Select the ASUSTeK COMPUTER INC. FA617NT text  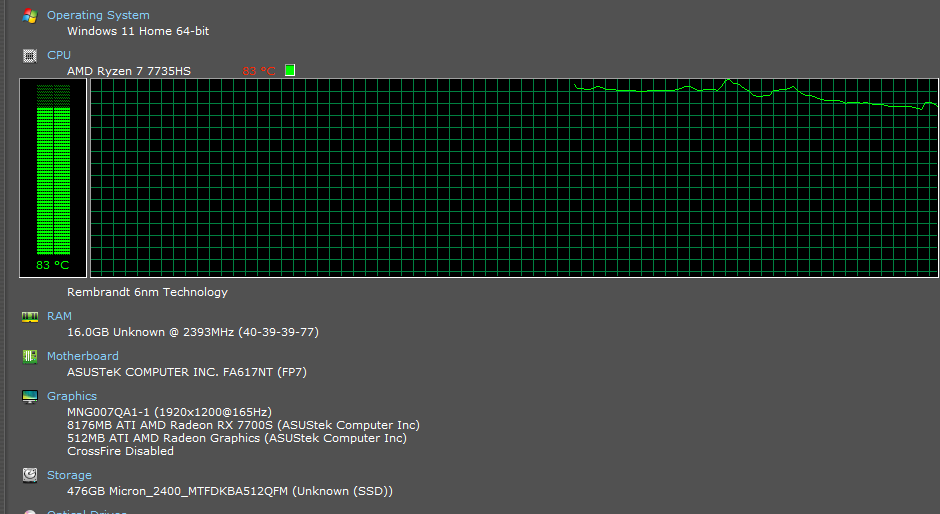click(186, 372)
